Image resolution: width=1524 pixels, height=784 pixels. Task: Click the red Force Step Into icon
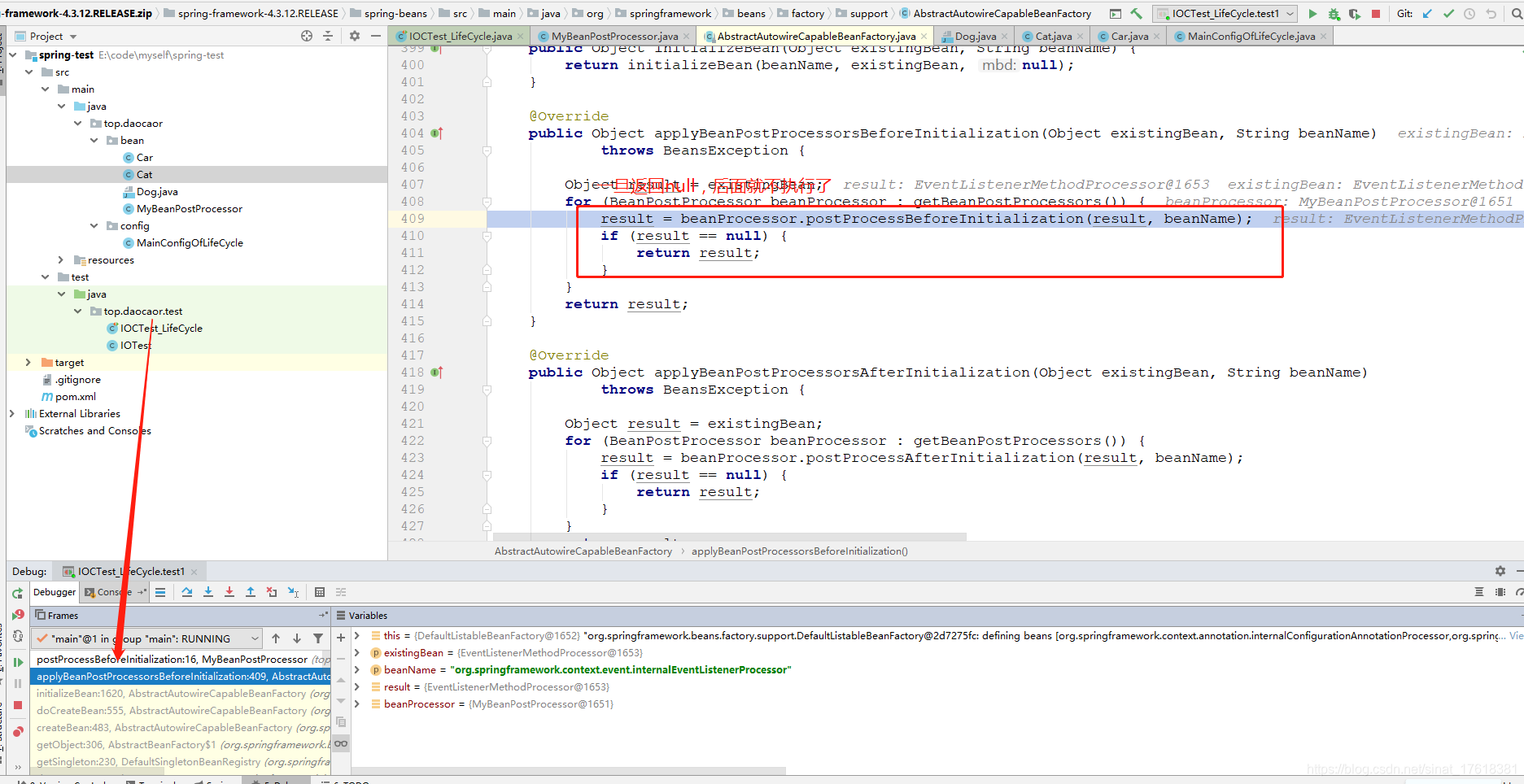(x=229, y=592)
